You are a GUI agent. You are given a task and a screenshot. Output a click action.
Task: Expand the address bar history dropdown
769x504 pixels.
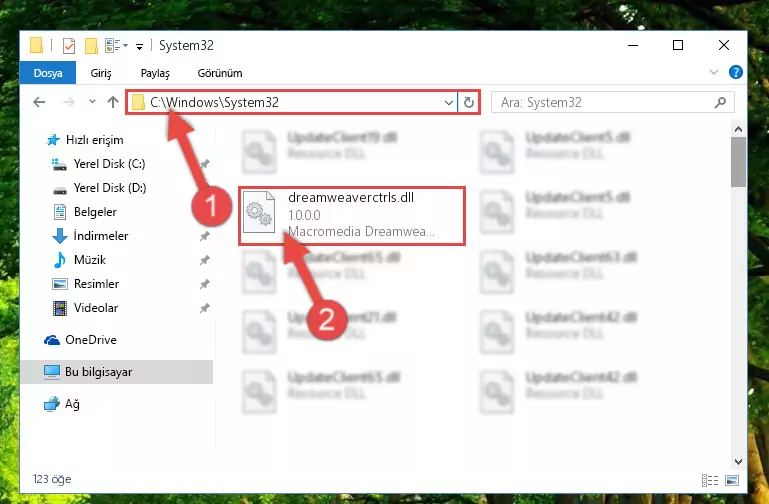(x=448, y=102)
